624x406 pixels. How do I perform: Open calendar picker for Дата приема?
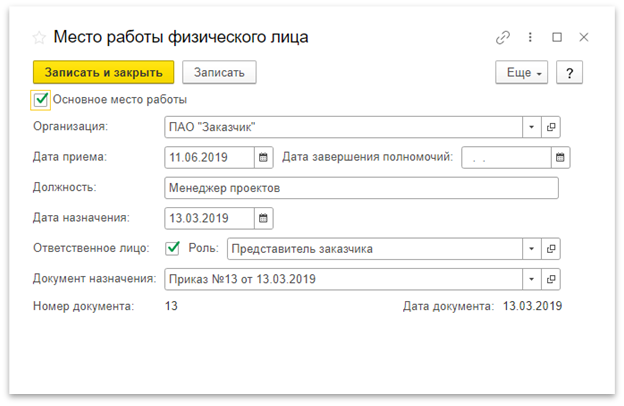263,158
